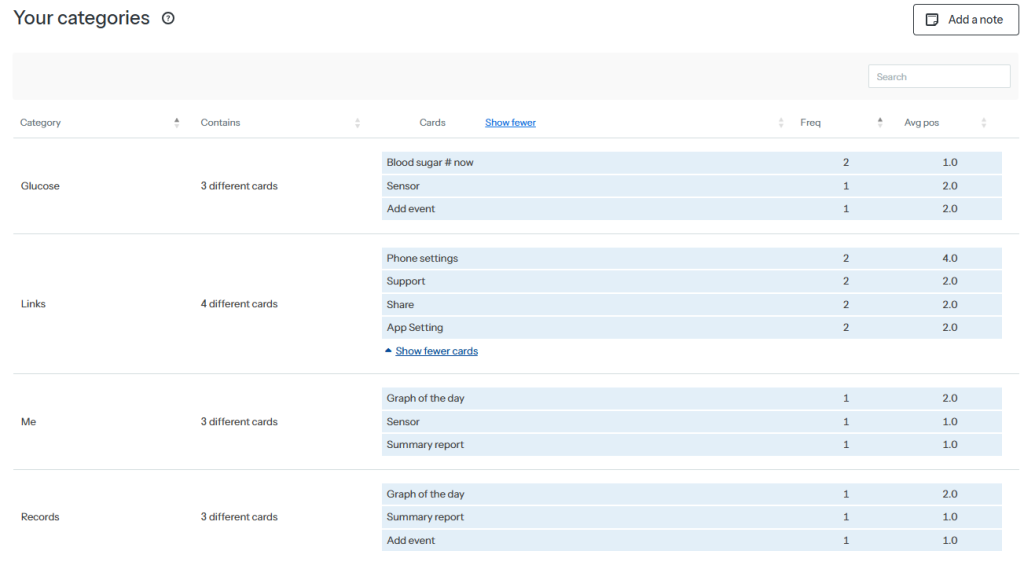
Task: Sort table by Category column arrows
Action: coord(177,123)
